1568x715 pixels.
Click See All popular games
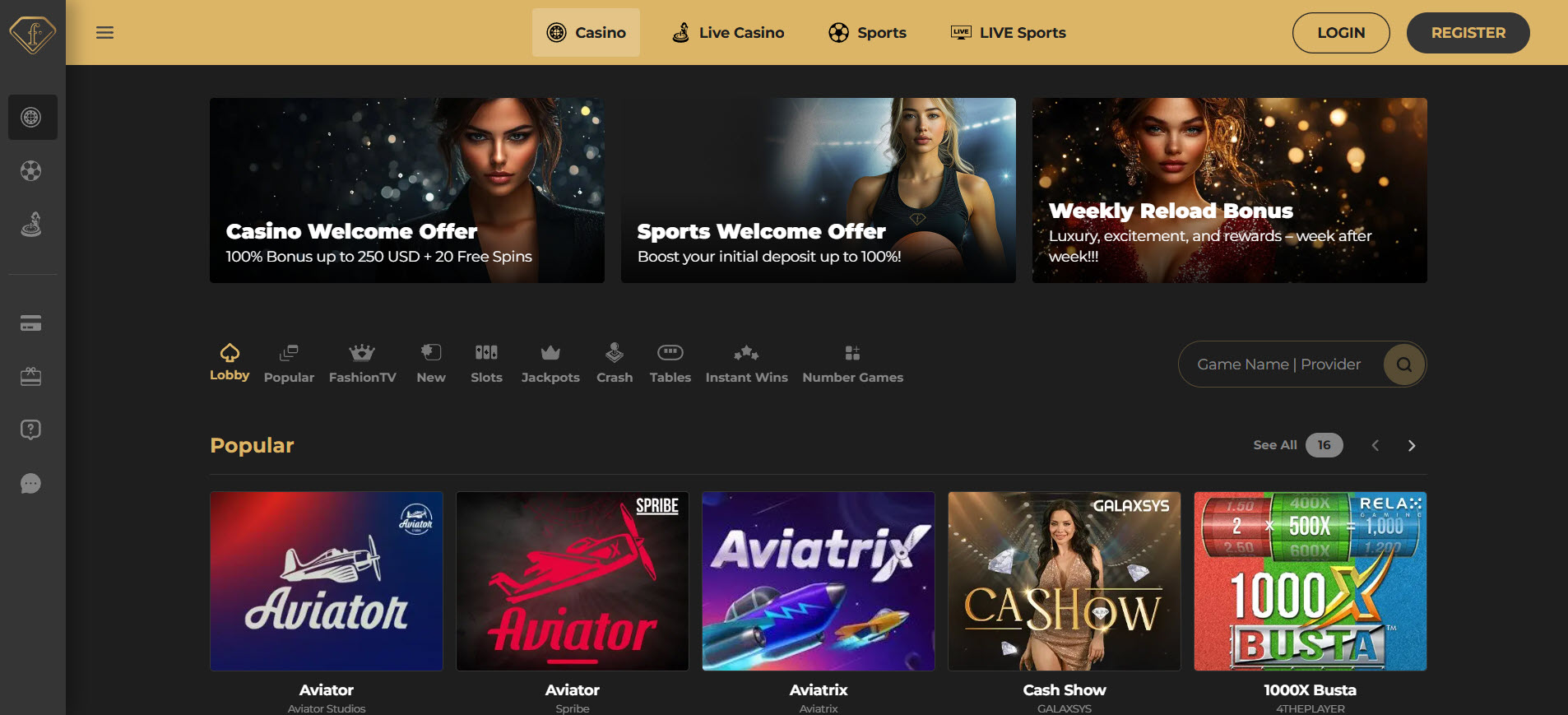click(1275, 445)
